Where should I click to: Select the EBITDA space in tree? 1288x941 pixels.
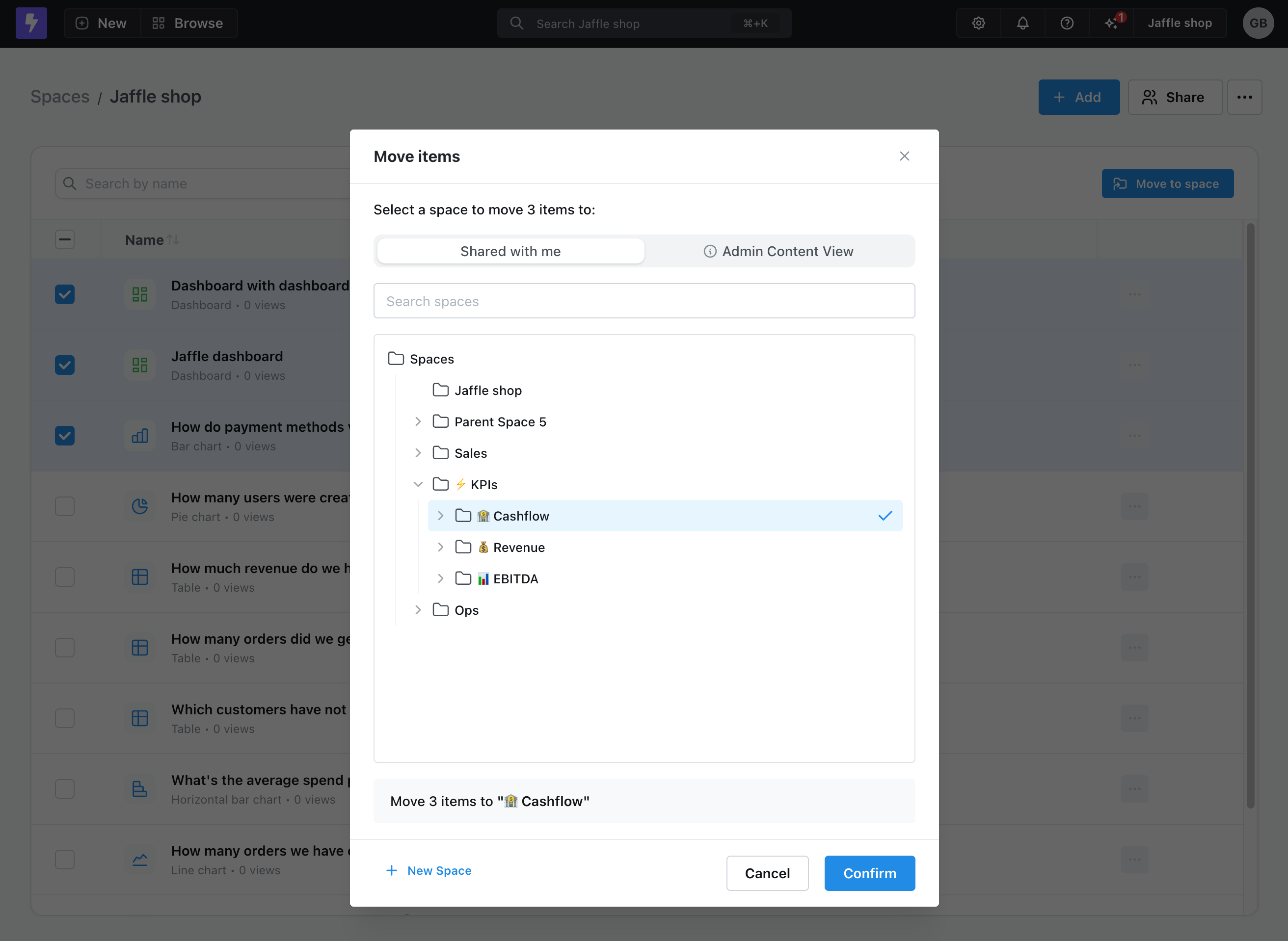coord(515,579)
